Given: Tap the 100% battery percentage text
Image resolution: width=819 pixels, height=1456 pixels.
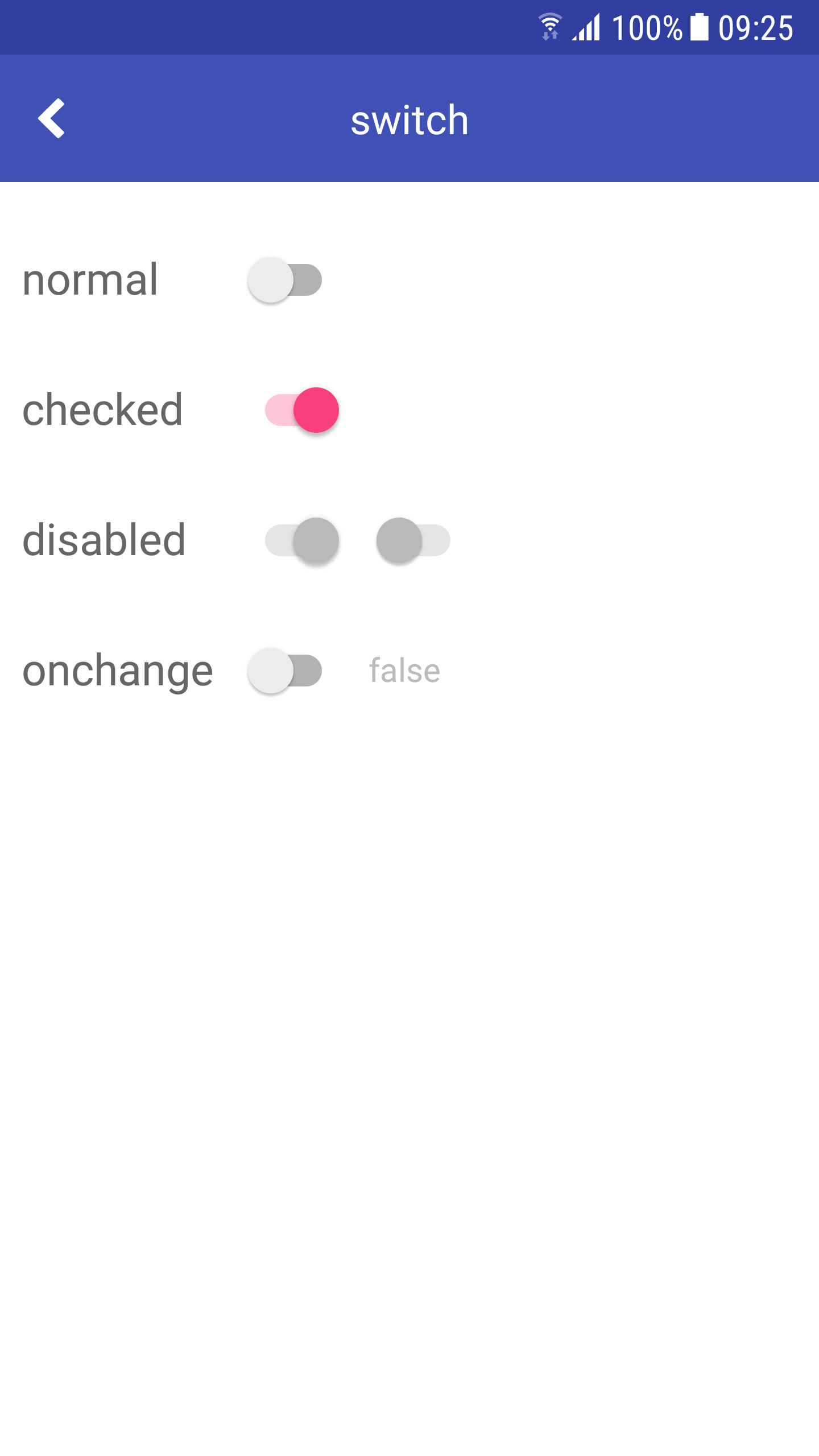Looking at the screenshot, I should point(647,28).
